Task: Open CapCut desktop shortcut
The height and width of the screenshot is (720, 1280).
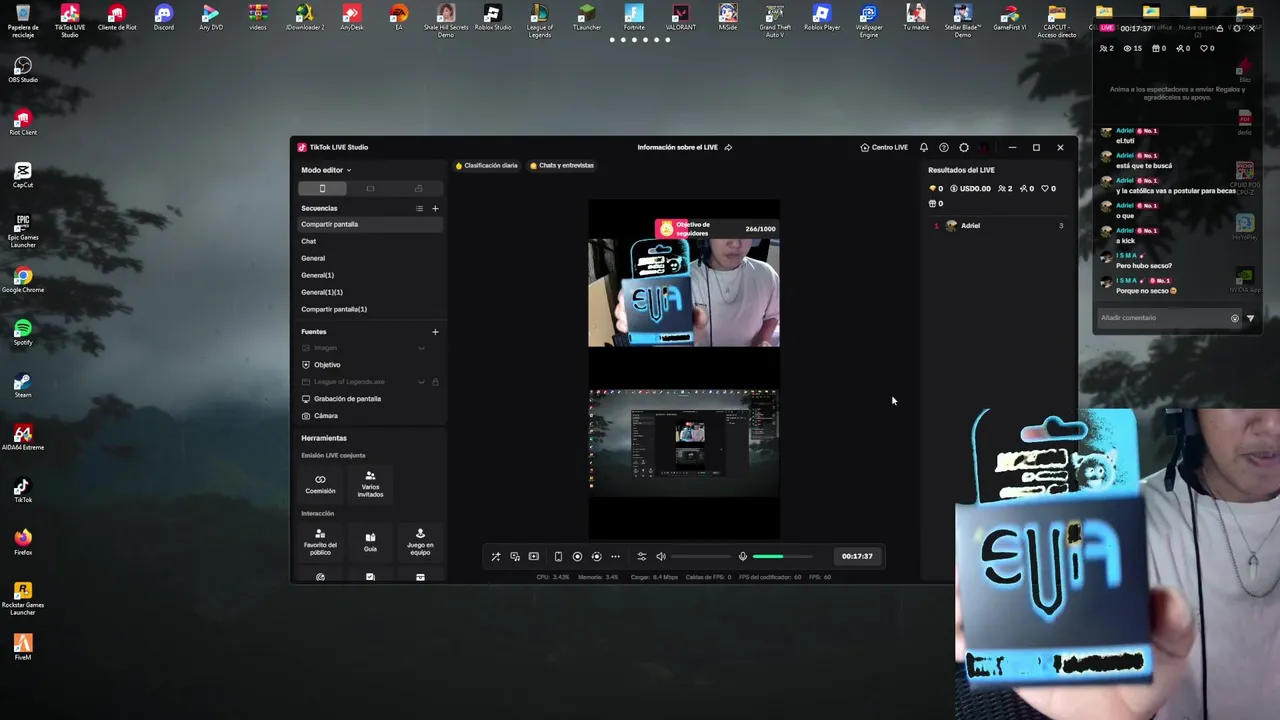Action: 23,175
